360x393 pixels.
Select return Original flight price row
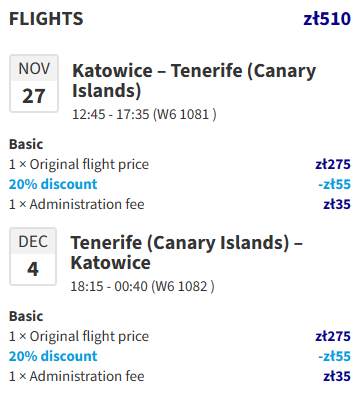coord(180,336)
